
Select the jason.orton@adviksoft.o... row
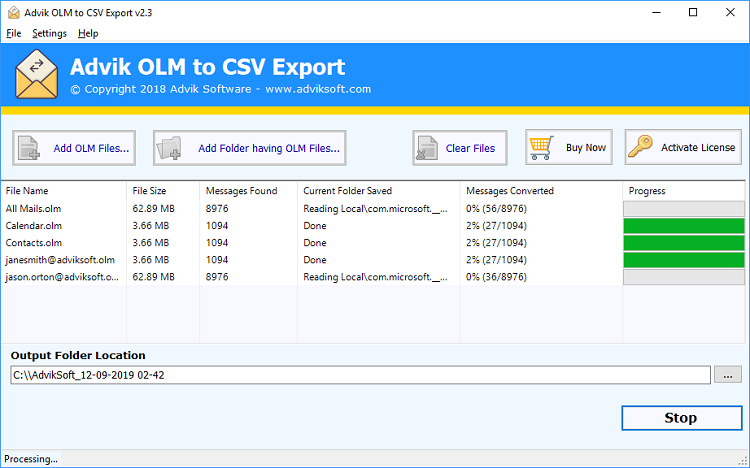373,277
